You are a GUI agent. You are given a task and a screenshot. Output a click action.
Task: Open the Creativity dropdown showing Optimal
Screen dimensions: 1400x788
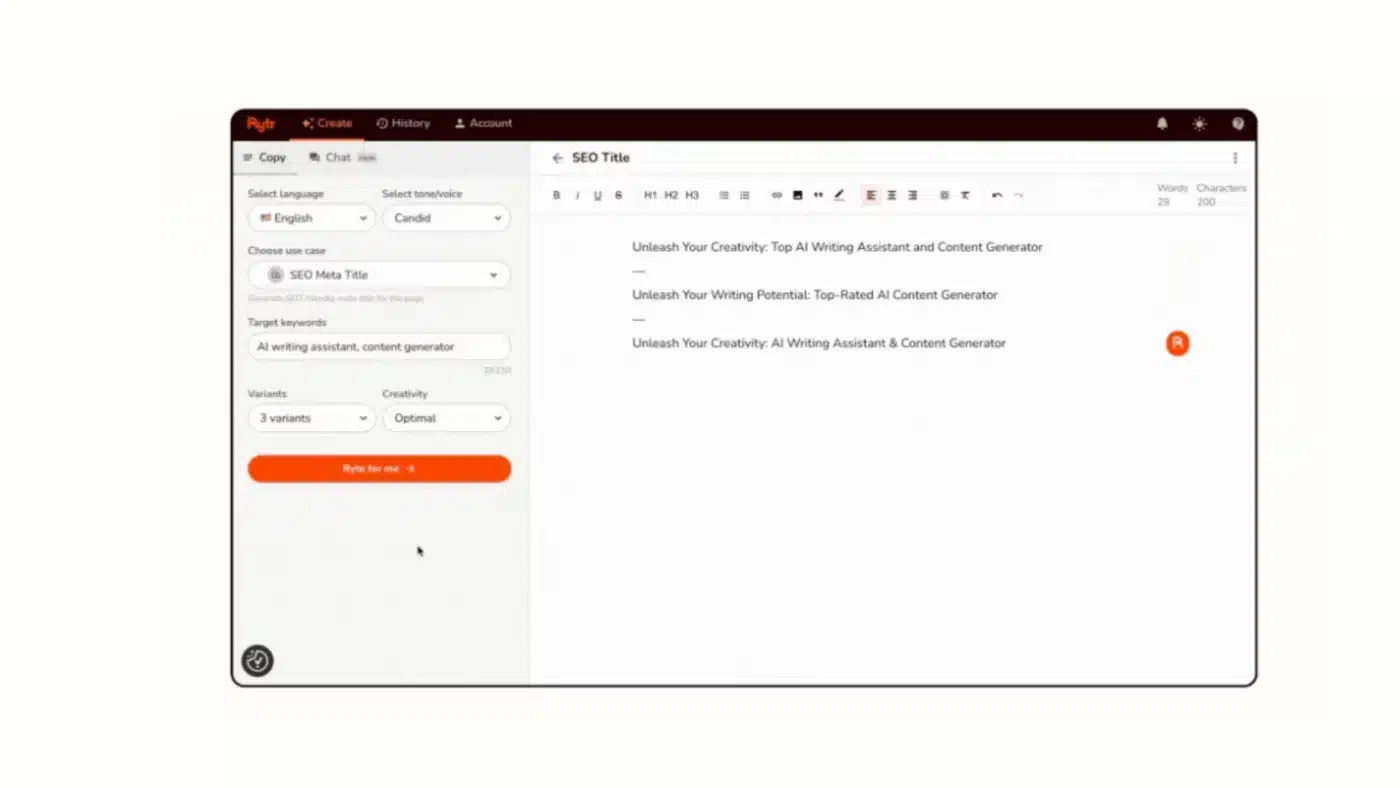[x=446, y=418]
